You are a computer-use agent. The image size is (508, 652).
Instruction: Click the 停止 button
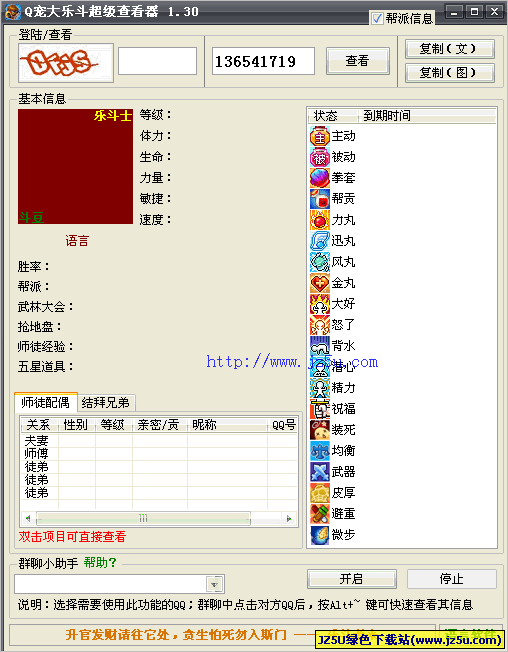tap(452, 579)
